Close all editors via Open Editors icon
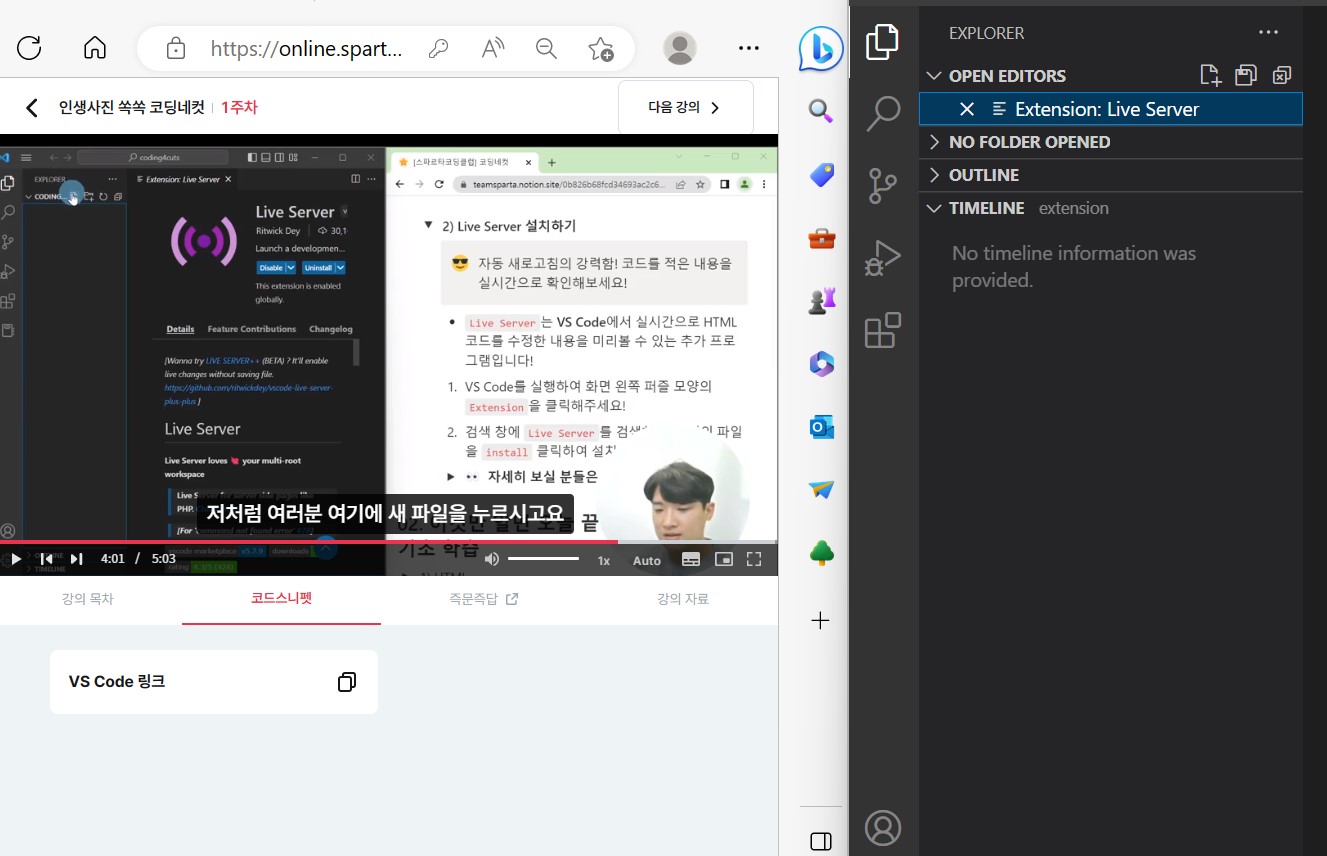 (x=1282, y=75)
